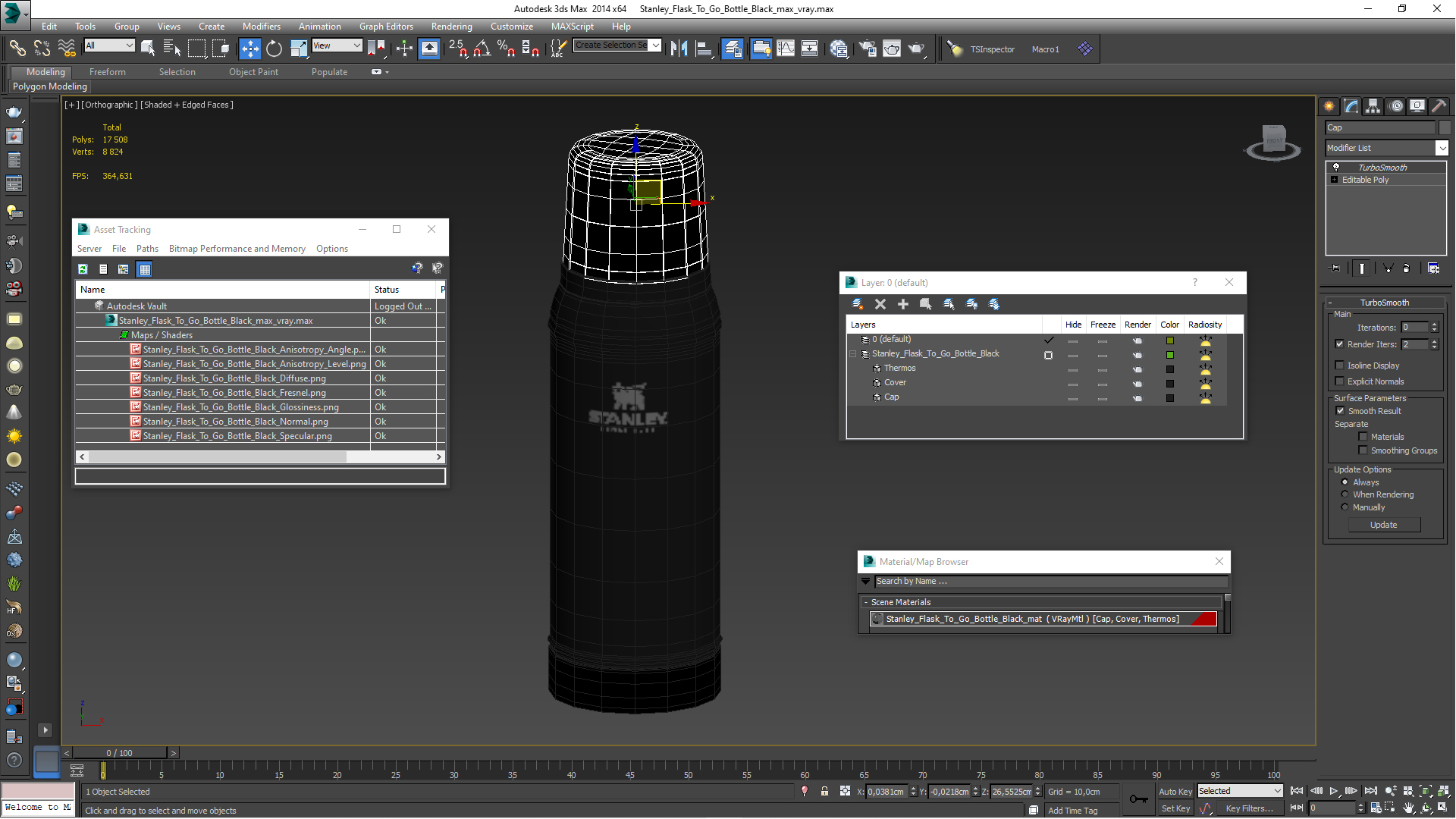
Task: Open the Hierarchy command panel tab
Action: coord(1373,106)
